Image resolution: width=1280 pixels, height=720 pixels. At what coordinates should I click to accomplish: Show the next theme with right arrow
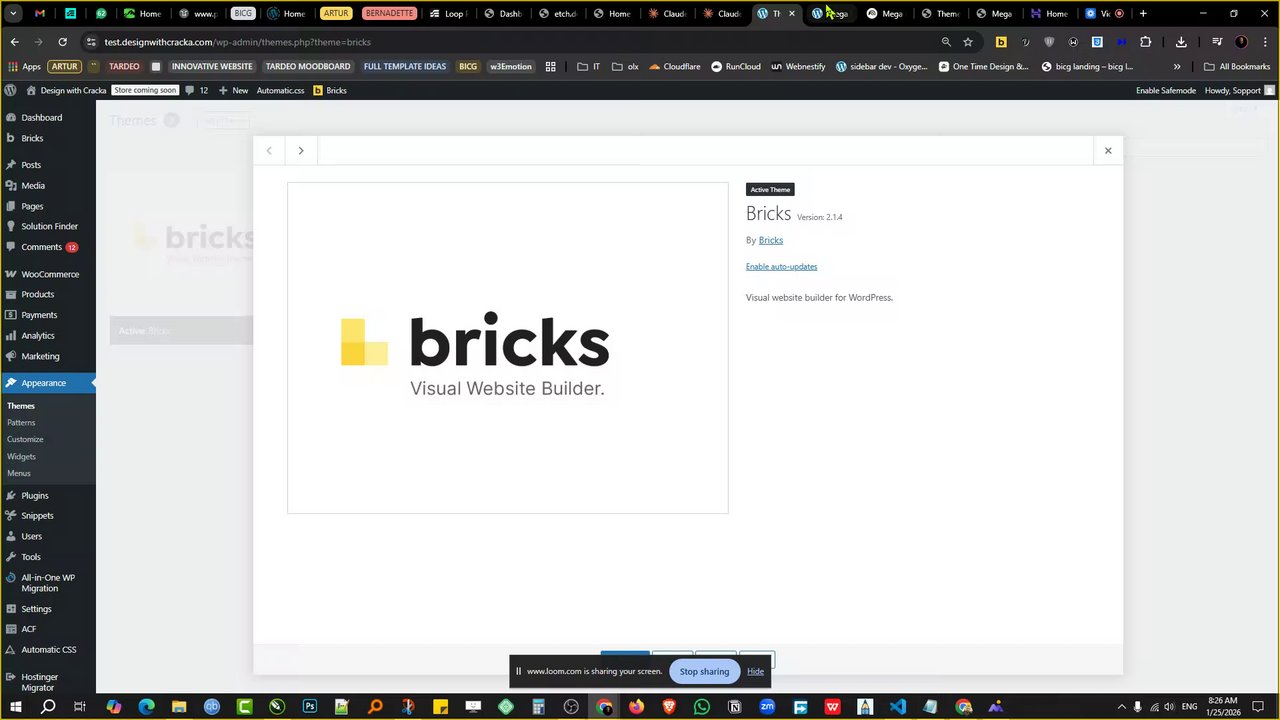(x=301, y=151)
